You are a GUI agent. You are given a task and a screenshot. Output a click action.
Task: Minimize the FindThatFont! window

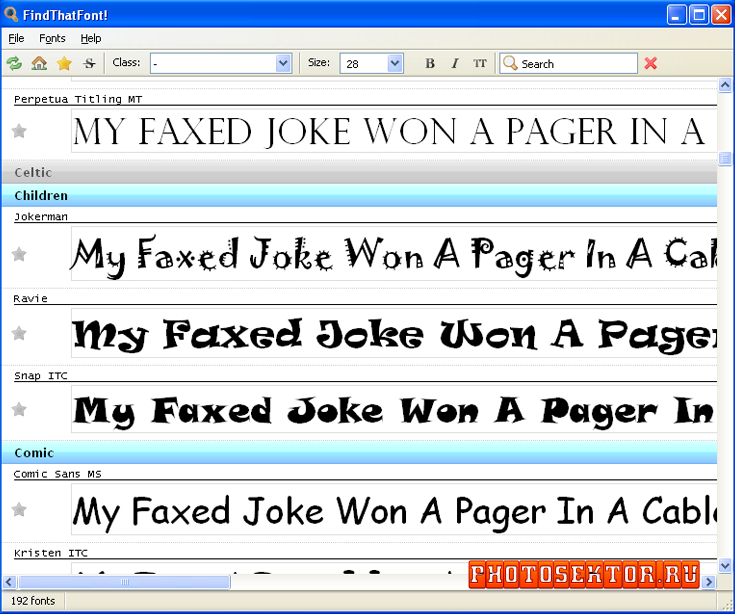point(676,15)
